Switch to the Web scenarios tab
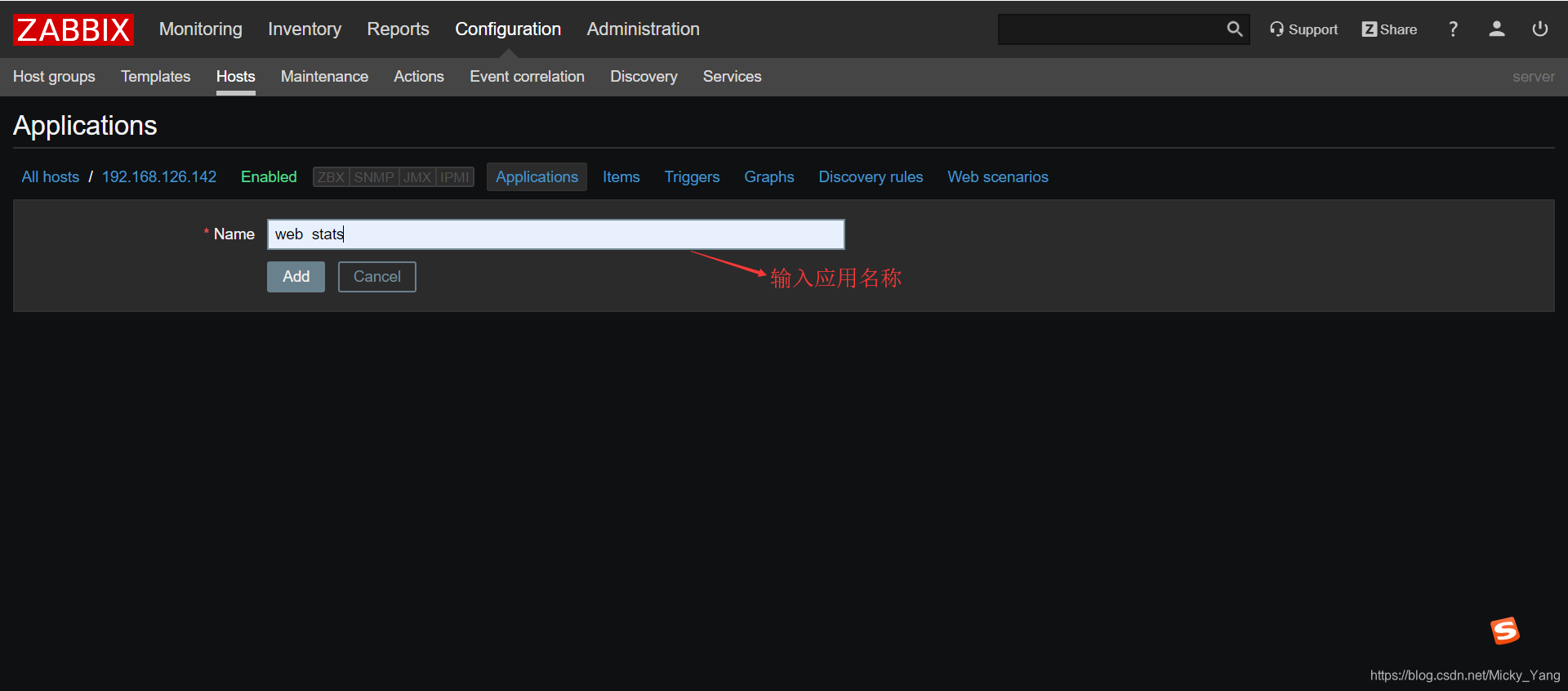 tap(998, 177)
